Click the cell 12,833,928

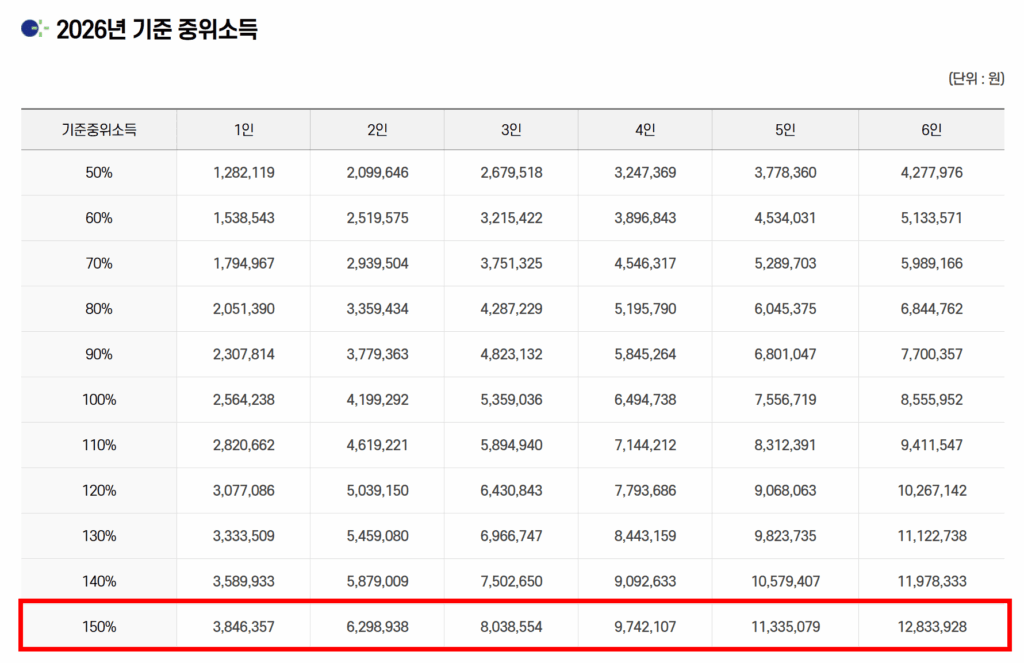pyautogui.click(x=931, y=626)
